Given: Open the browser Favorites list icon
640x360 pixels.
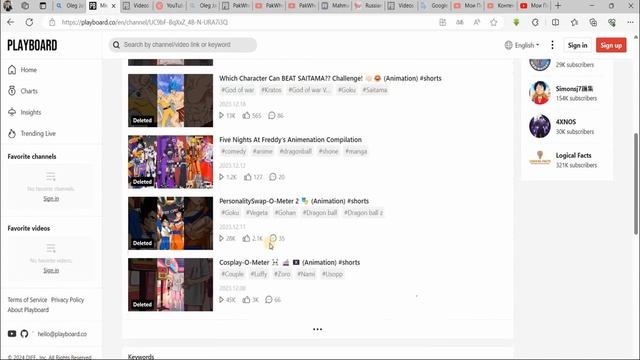Looking at the screenshot, I should click(x=574, y=22).
